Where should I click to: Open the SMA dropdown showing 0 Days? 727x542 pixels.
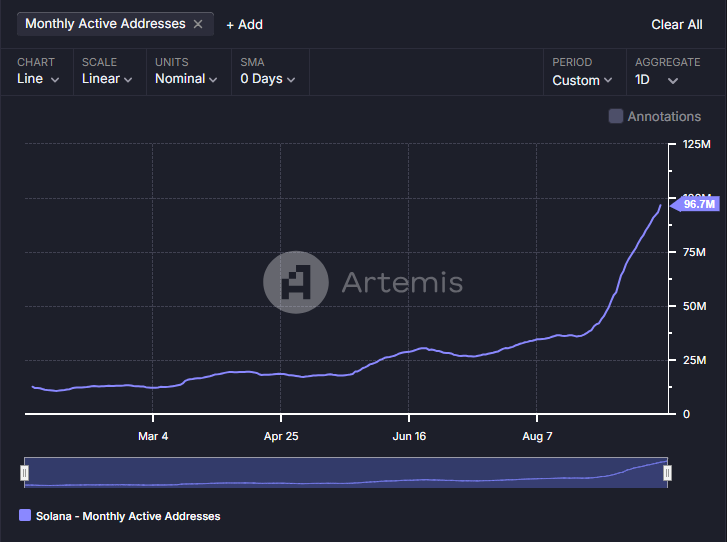tap(268, 79)
